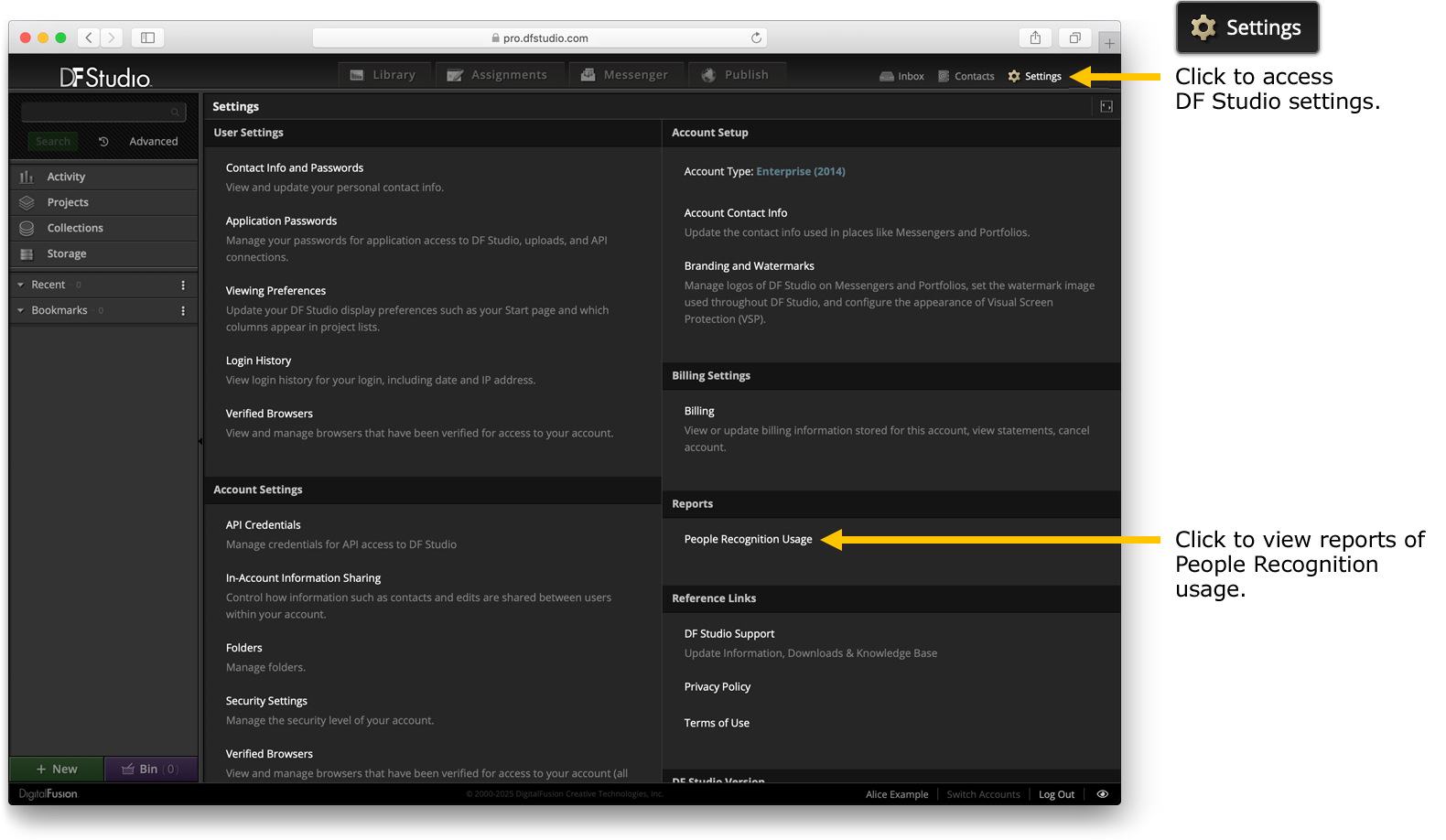Click the sidebar search input field
This screenshot has width=1446, height=840.
point(103,113)
